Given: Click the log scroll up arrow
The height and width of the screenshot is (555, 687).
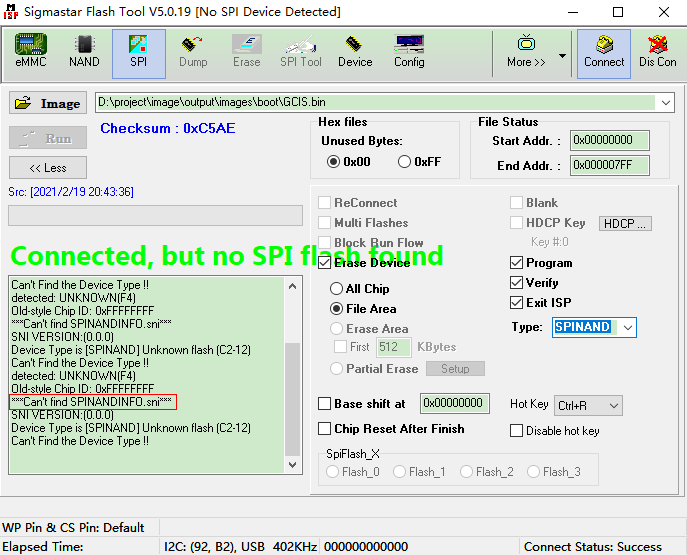Looking at the screenshot, I should point(293,286).
